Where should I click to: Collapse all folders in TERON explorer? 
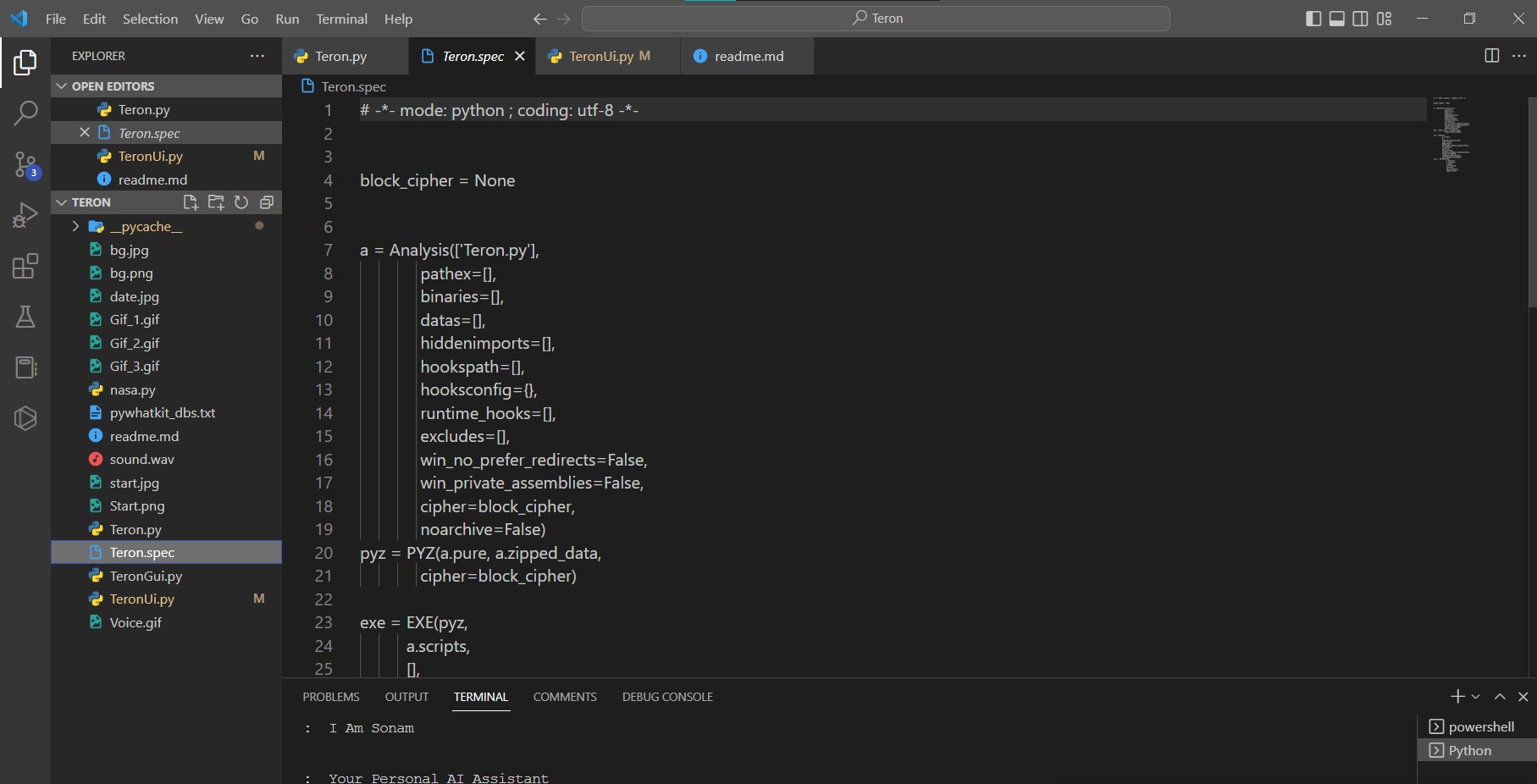267,202
